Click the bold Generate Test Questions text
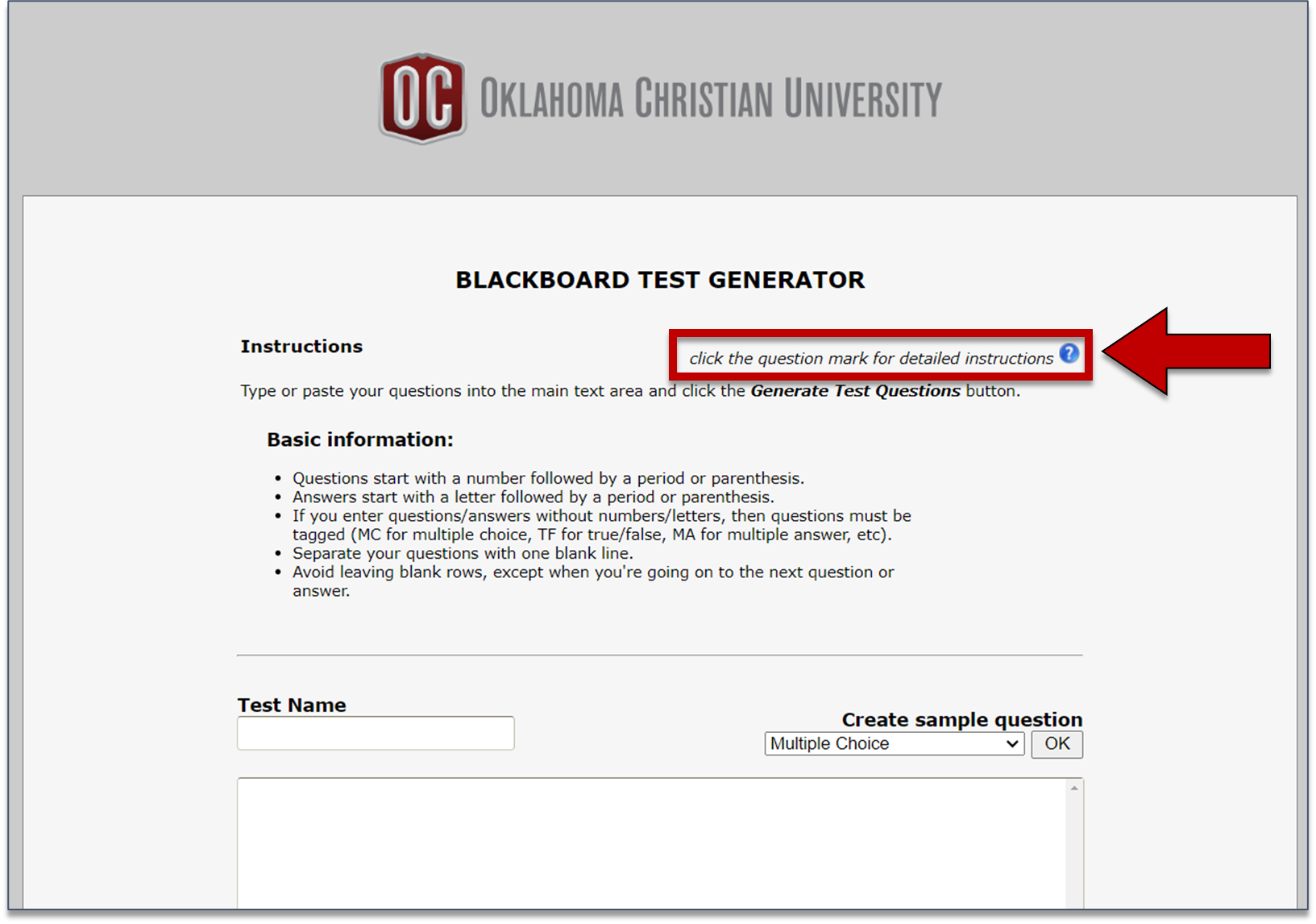 (x=855, y=391)
